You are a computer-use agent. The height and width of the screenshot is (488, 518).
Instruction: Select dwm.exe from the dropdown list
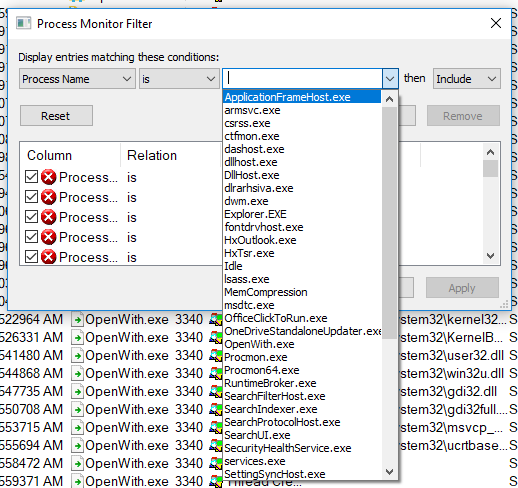[x=302, y=201]
